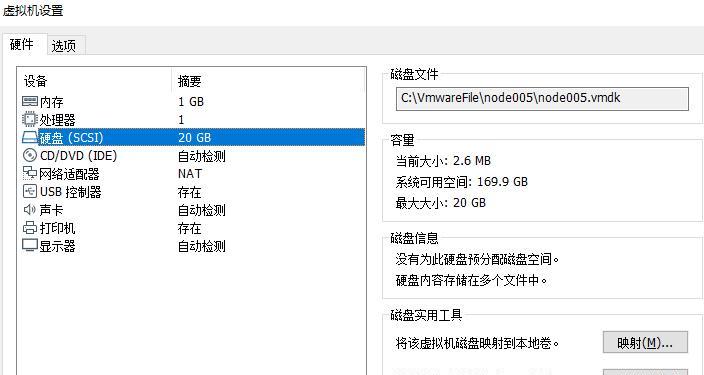704x375 pixels.
Task: Select the 硬盘 (SCSI) row label
Action: click(71, 138)
